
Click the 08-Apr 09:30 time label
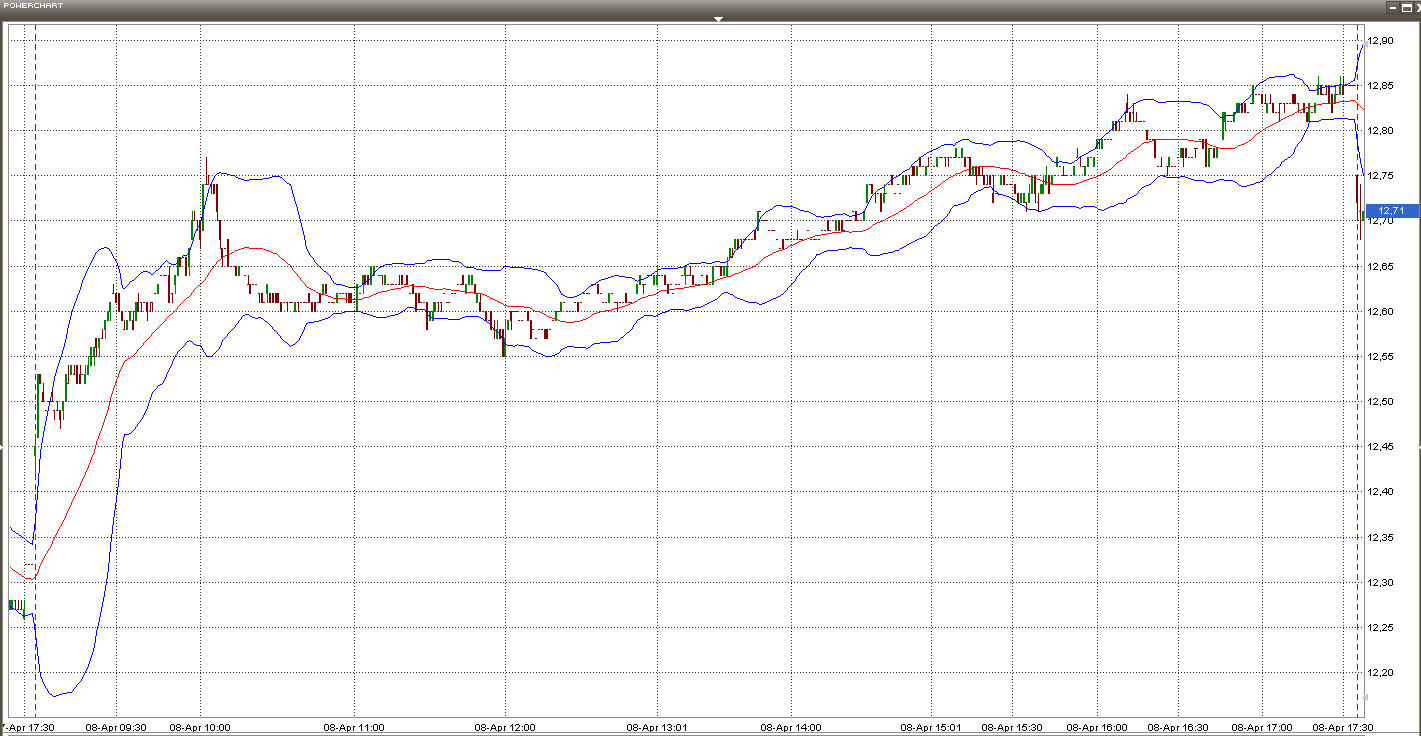116,728
